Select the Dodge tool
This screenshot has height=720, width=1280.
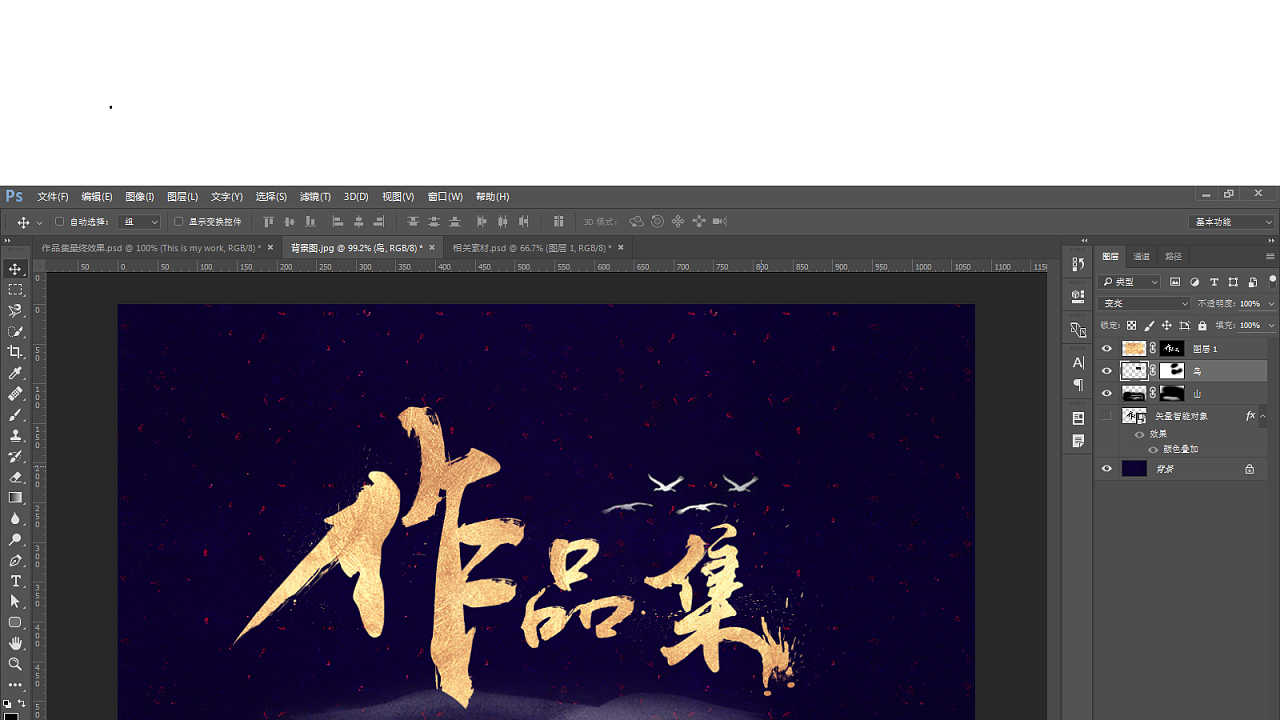click(x=15, y=539)
